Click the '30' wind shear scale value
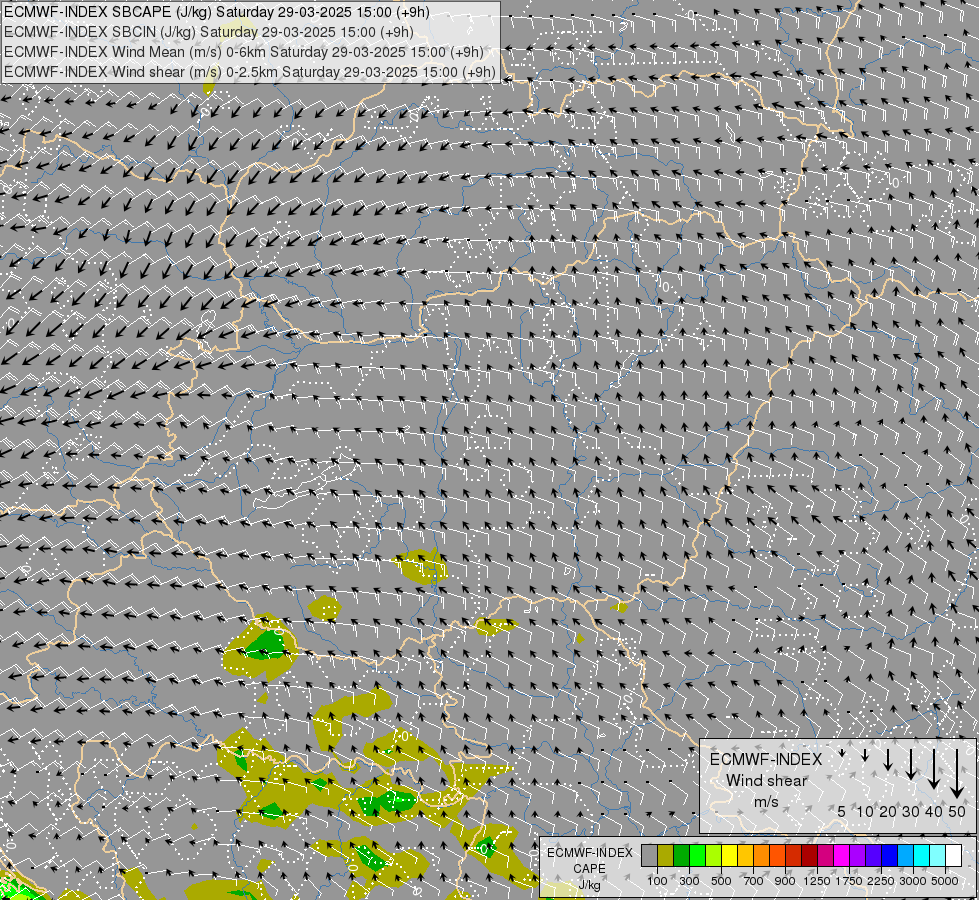This screenshot has height=900, width=979. [910, 811]
